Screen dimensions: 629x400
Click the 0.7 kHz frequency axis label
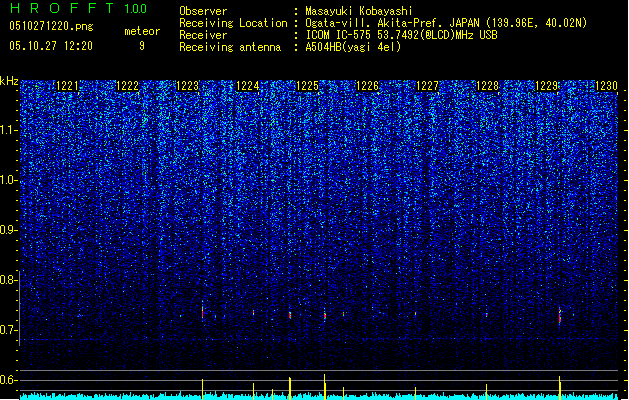coord(8,330)
